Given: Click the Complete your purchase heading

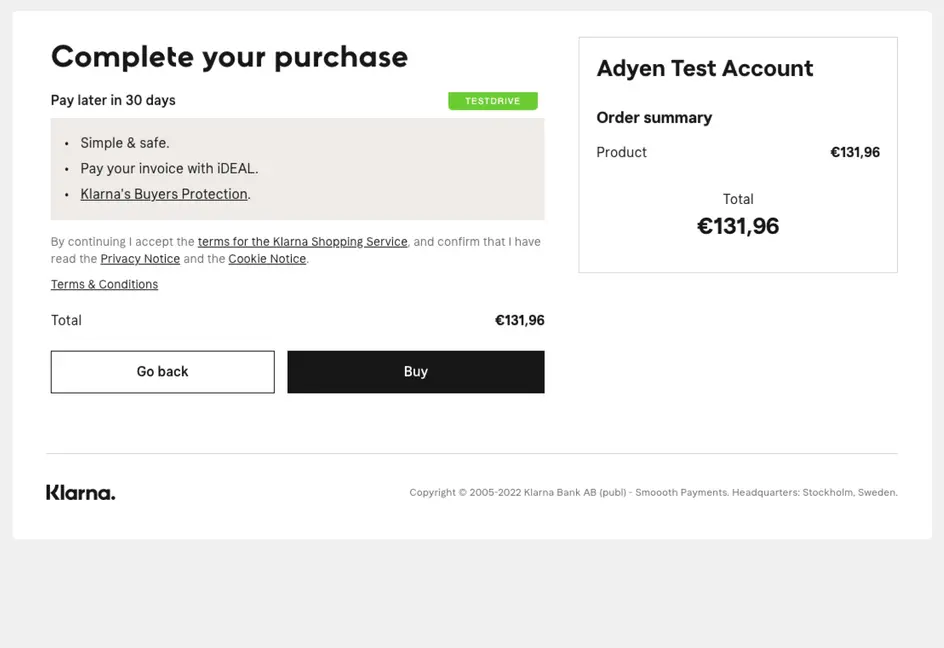Looking at the screenshot, I should [x=229, y=57].
